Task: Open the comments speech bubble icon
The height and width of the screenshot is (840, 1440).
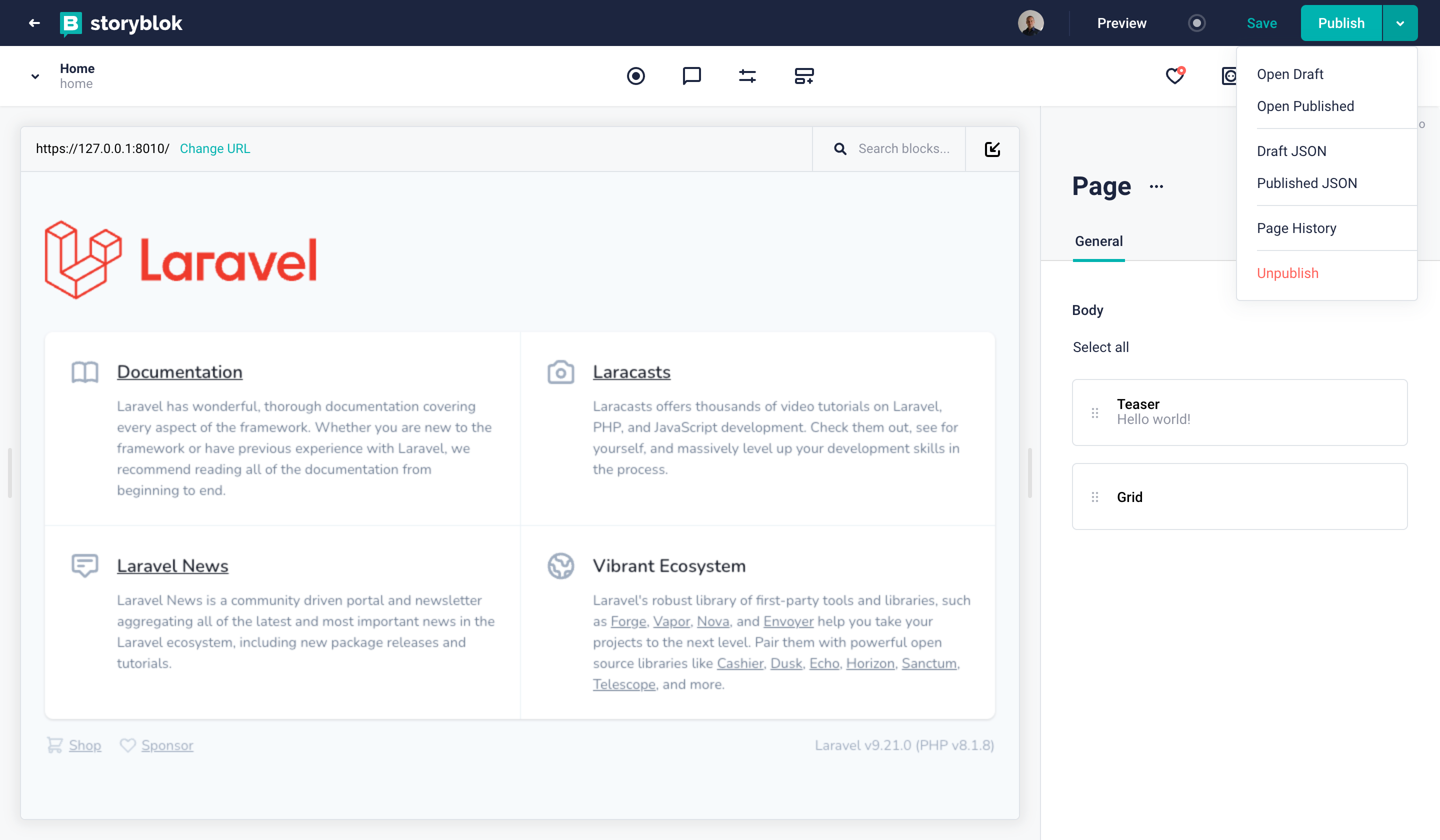Action: (x=691, y=76)
